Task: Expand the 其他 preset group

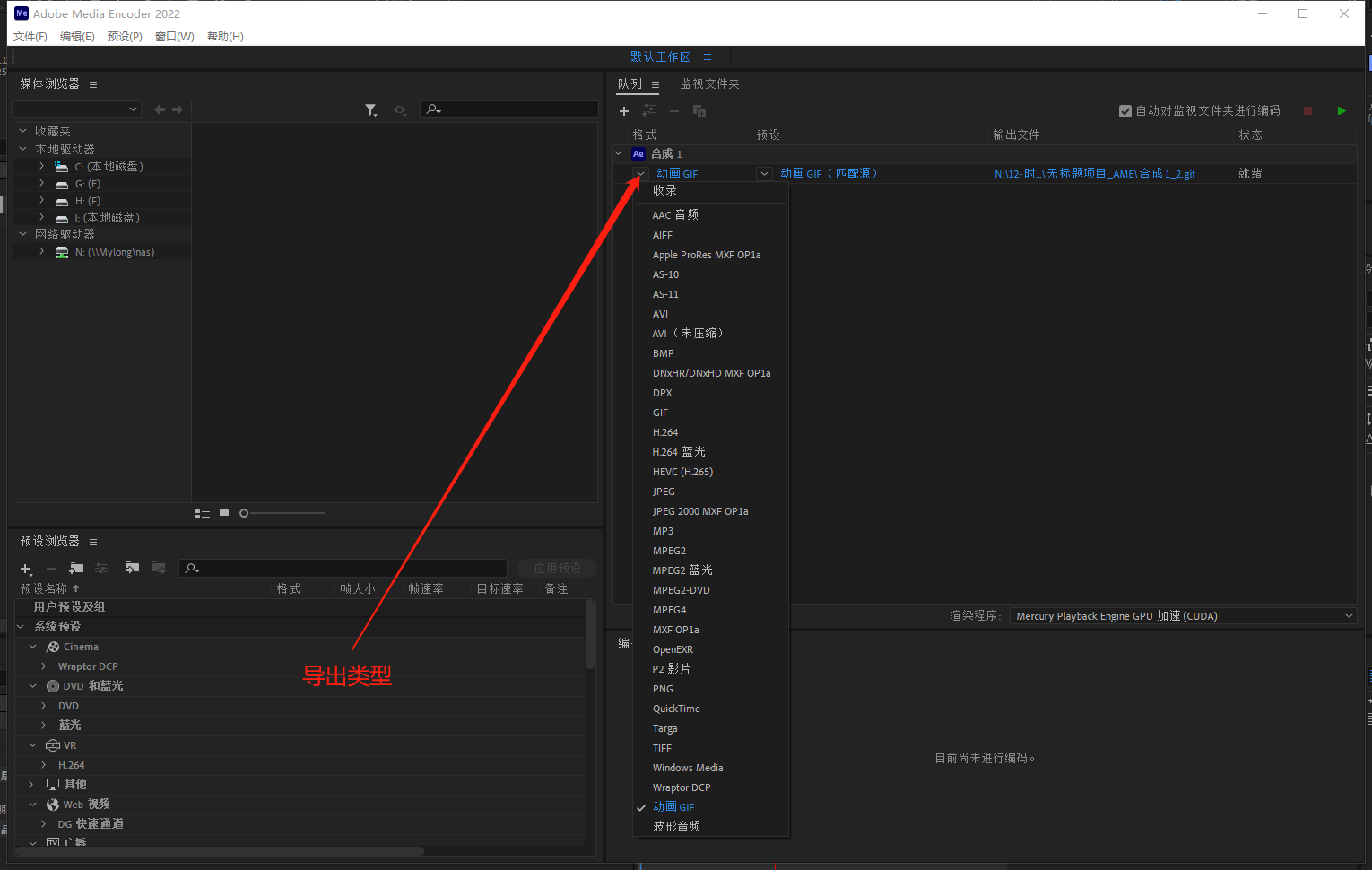Action: (x=32, y=784)
